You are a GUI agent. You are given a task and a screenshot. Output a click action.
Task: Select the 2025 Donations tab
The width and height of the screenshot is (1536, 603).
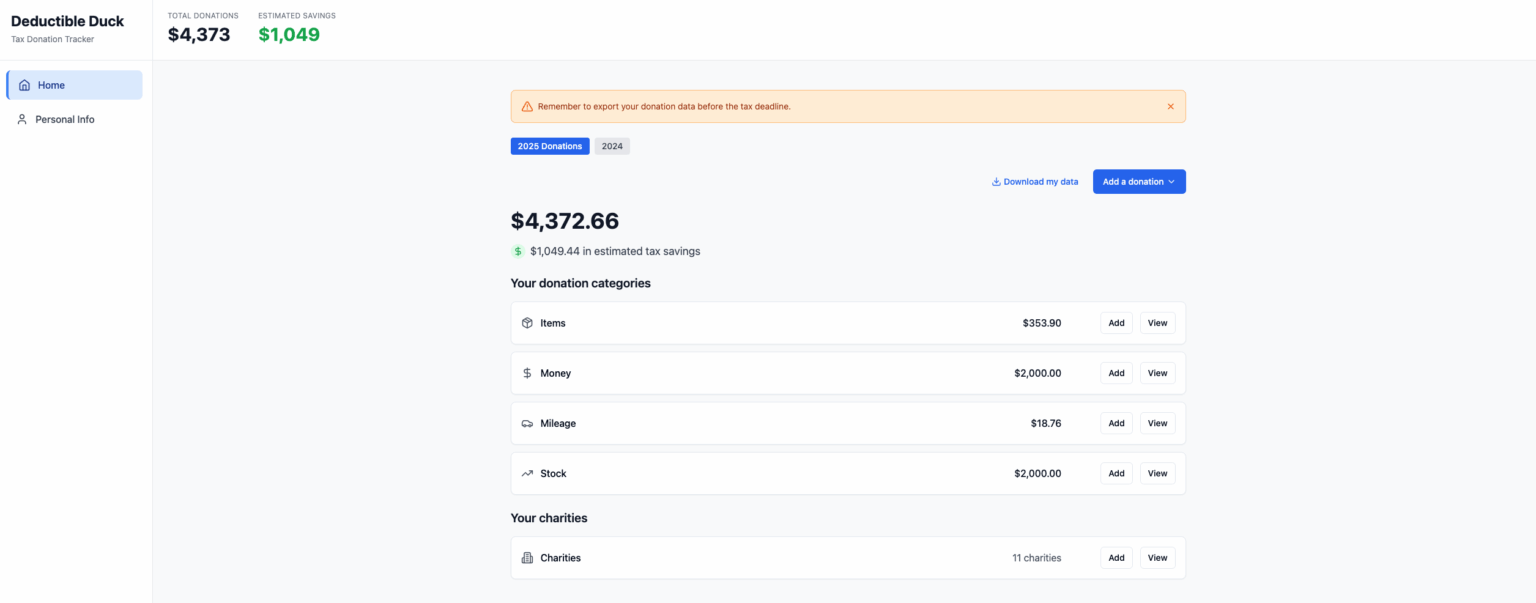549,146
